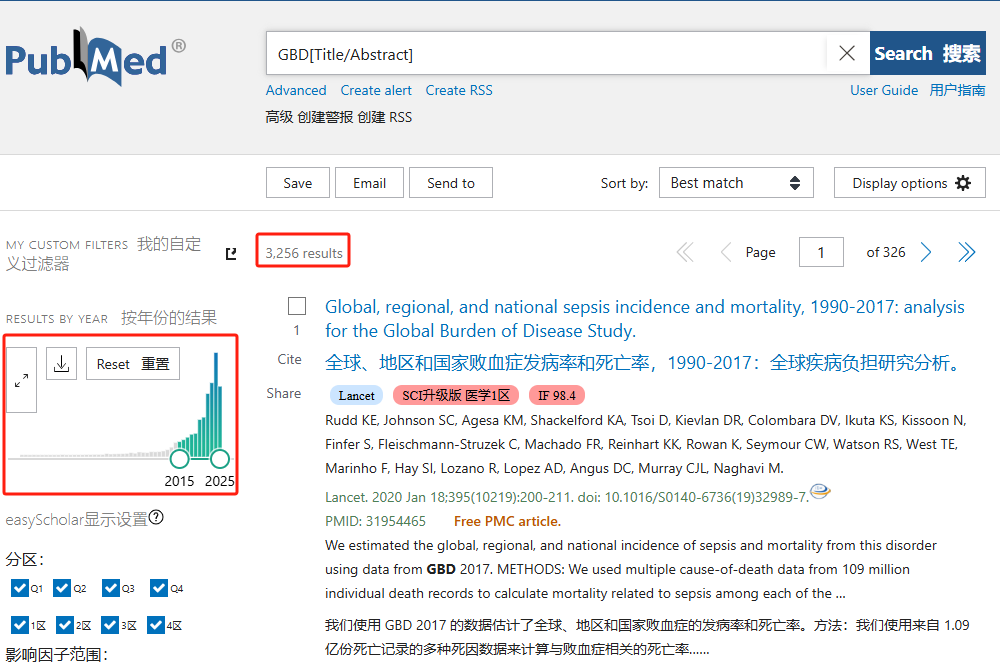Go to the next results page
1000x667 pixels.
pos(926,253)
